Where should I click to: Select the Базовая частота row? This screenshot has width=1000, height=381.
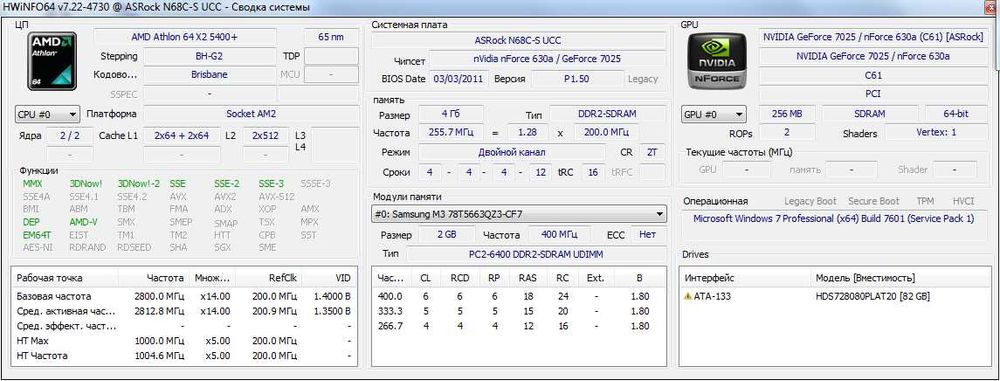[x=184, y=297]
